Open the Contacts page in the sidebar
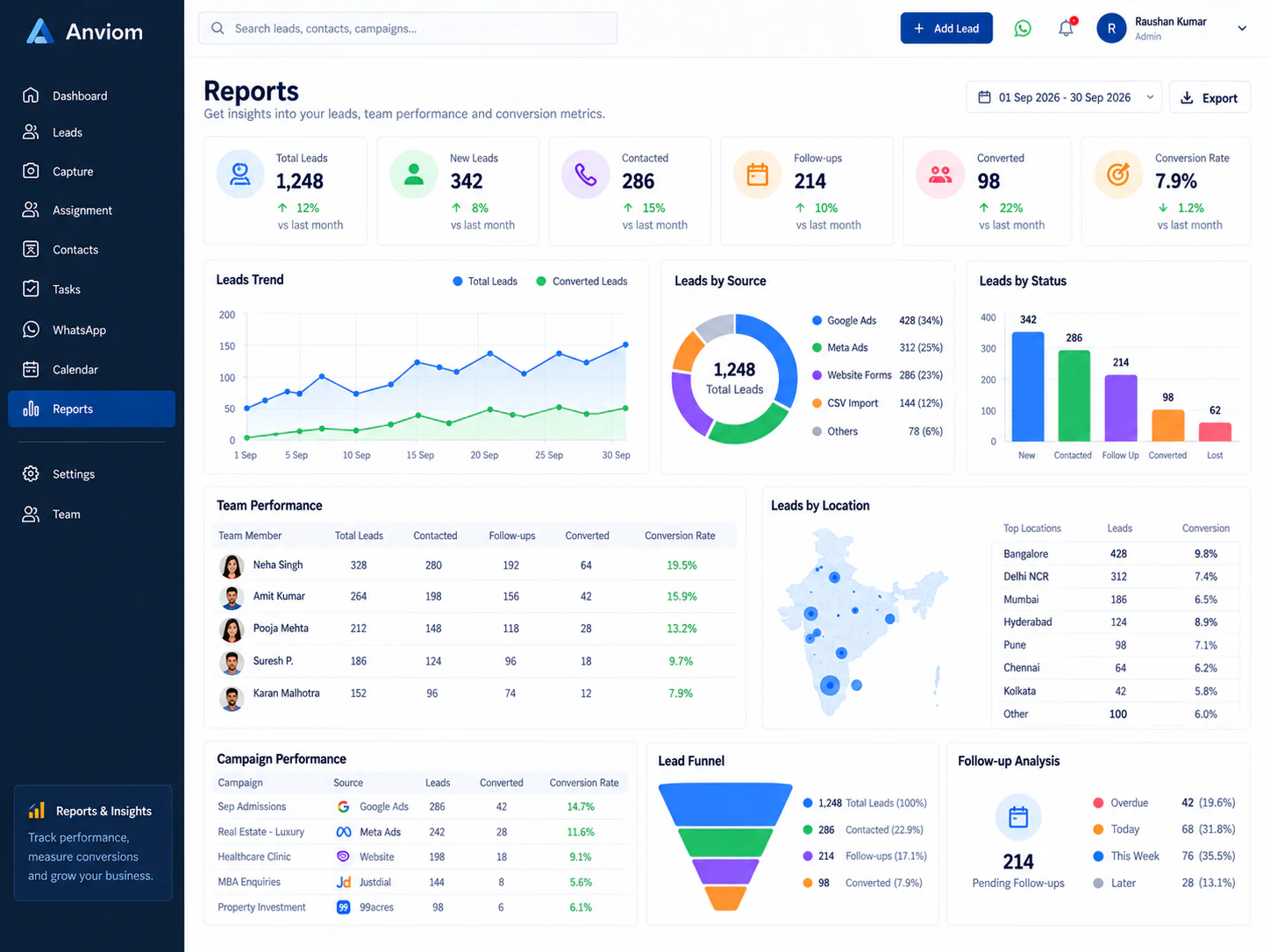 [x=92, y=250]
